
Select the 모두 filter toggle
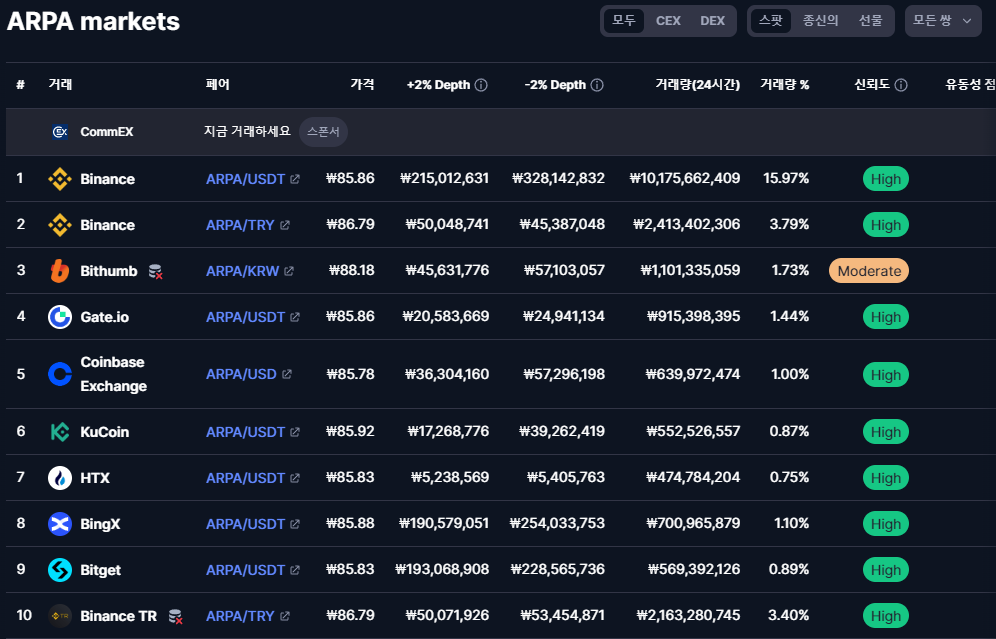(x=624, y=21)
